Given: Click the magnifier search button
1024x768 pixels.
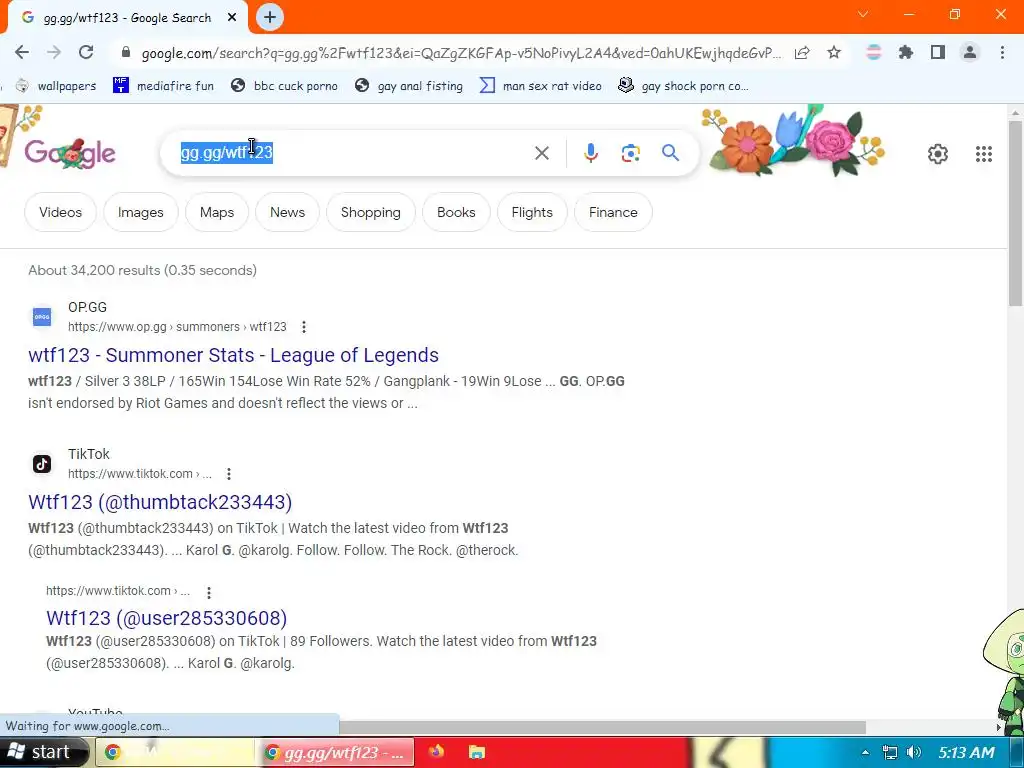Looking at the screenshot, I should tap(671, 153).
